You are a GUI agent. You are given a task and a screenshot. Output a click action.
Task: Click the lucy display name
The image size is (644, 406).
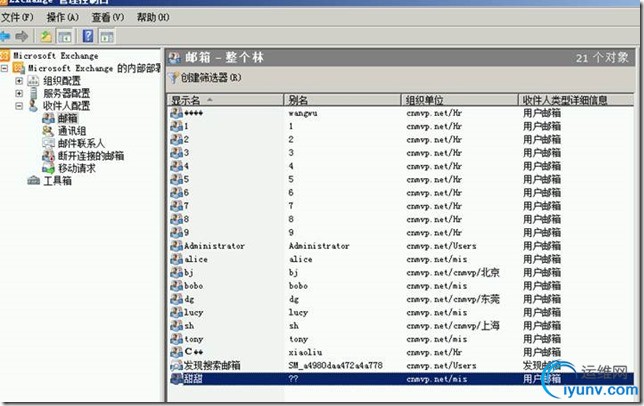[193, 312]
